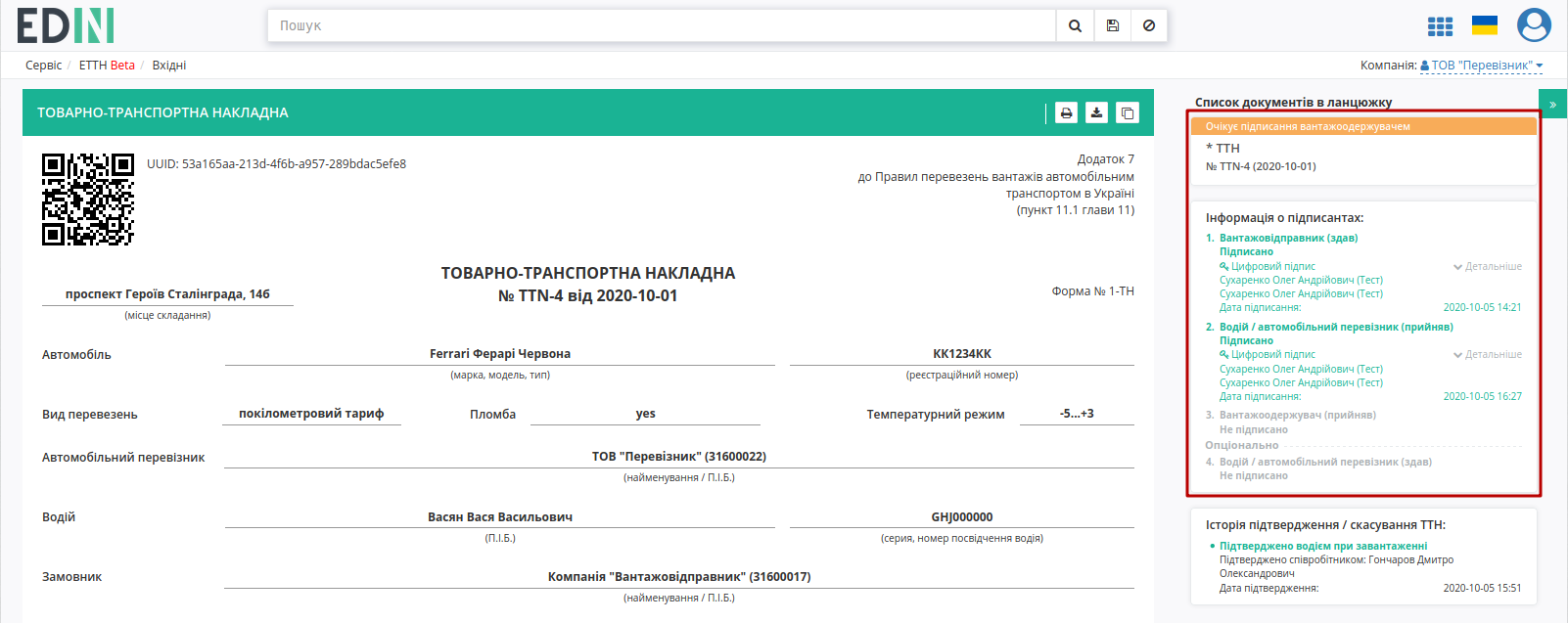The width and height of the screenshot is (1568, 623).
Task: Open the user profile avatar
Action: (1534, 25)
